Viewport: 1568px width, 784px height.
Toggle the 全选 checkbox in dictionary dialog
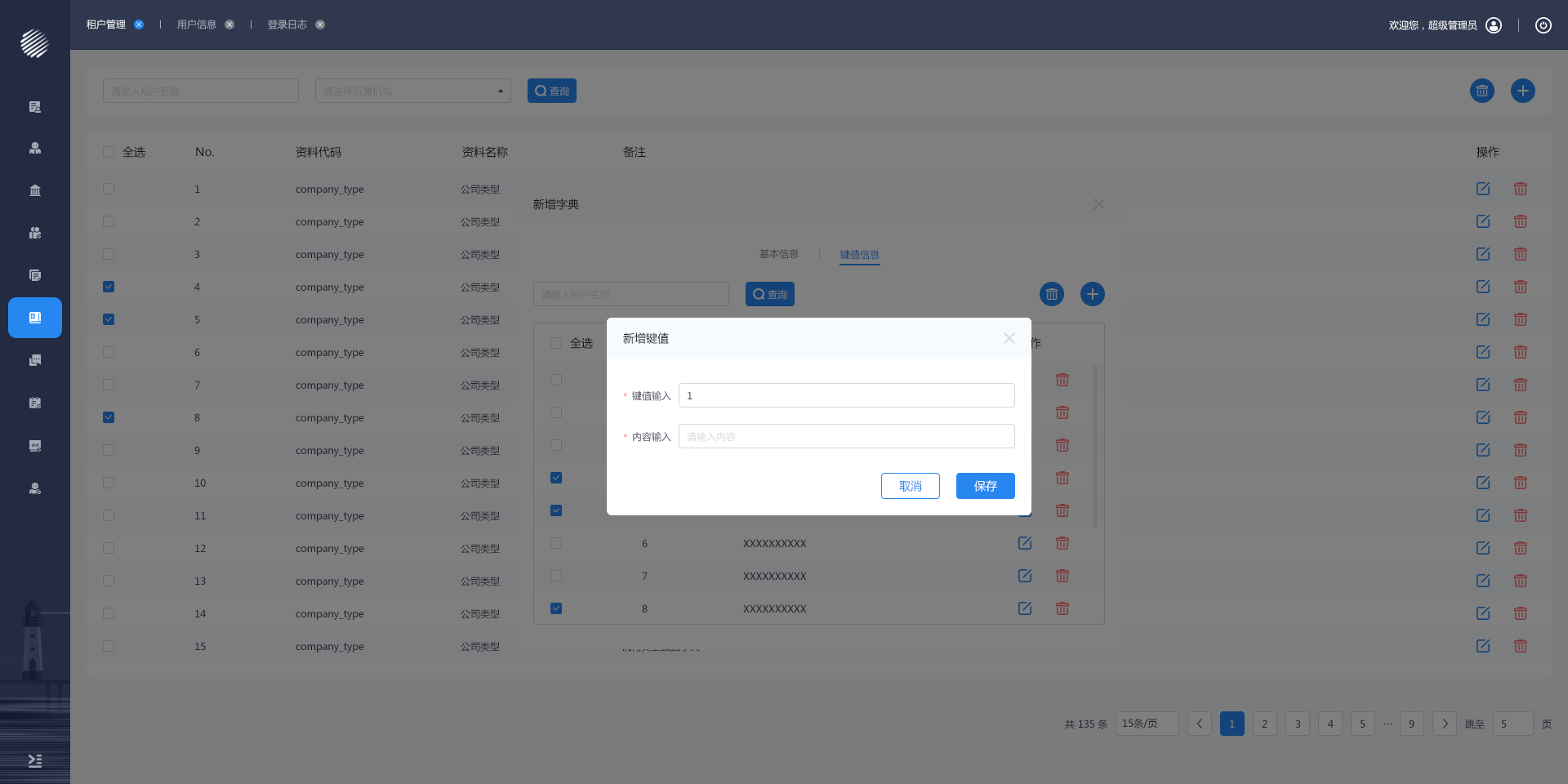tap(556, 343)
